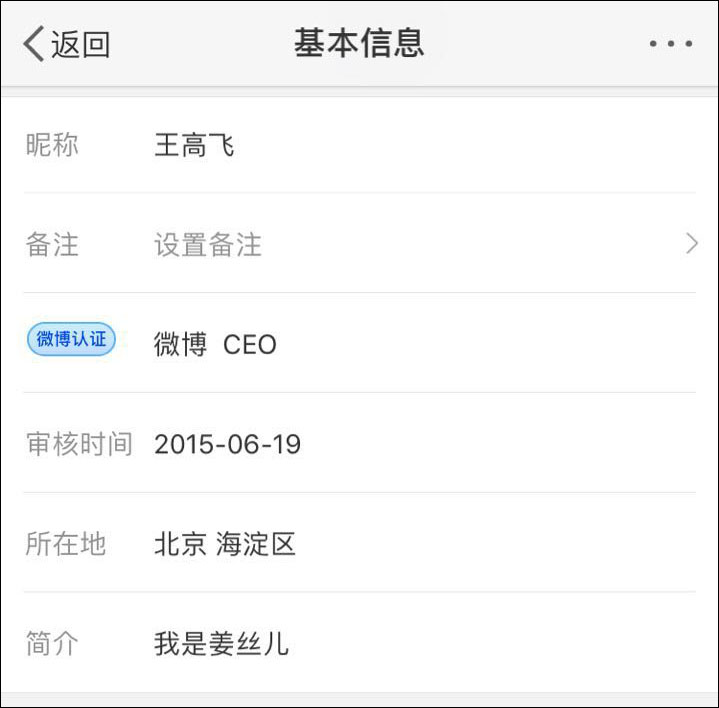Tap the 微博认证 verification badge
Image resolution: width=719 pixels, height=708 pixels.
[71, 340]
